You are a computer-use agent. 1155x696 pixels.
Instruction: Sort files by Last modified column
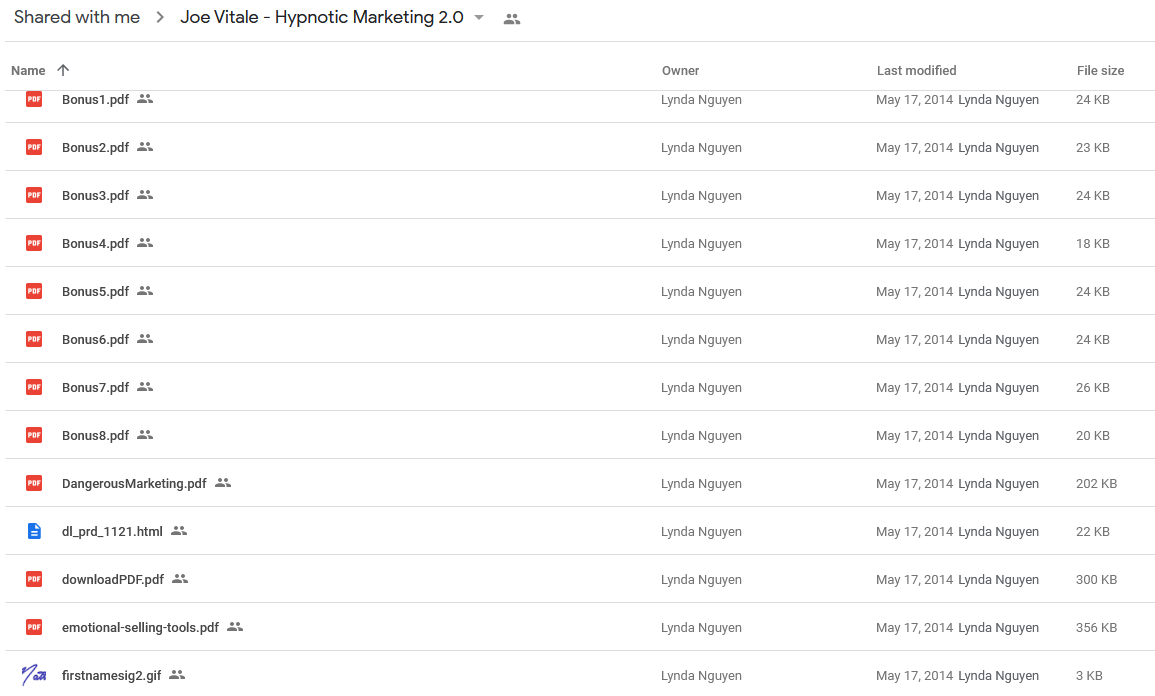pyautogui.click(x=916, y=71)
